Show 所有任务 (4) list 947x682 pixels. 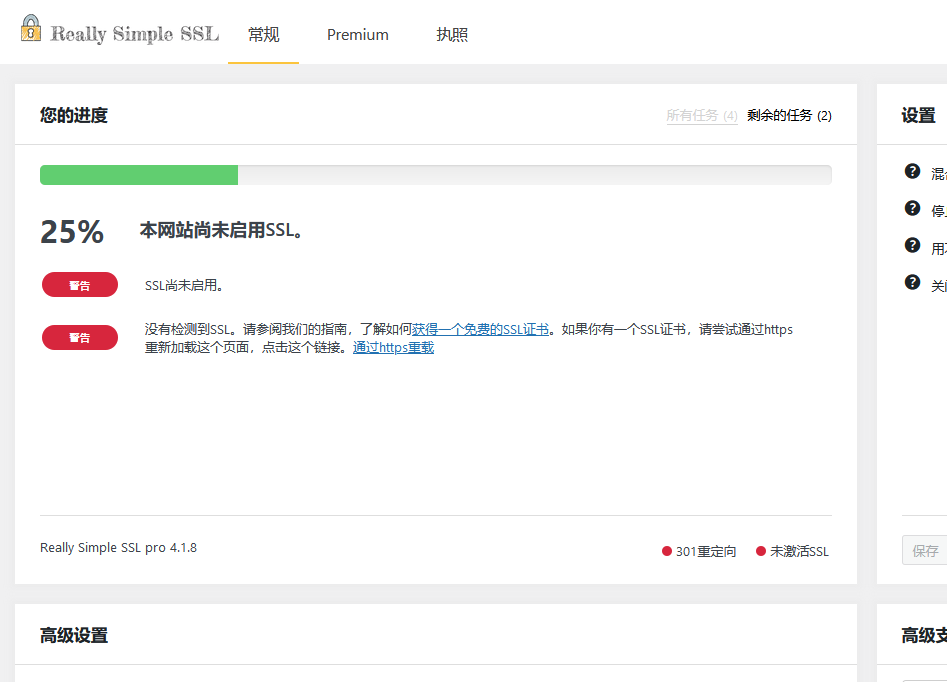pos(701,116)
